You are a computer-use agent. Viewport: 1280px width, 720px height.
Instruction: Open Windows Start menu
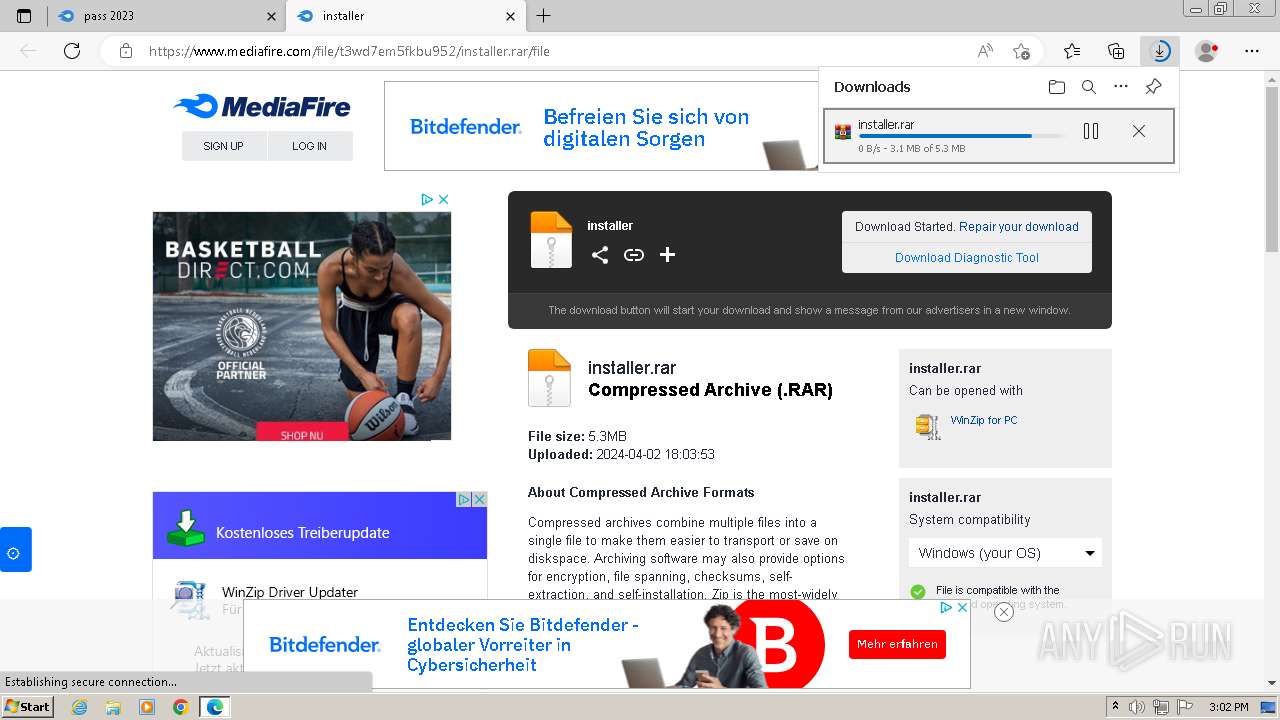pos(28,707)
